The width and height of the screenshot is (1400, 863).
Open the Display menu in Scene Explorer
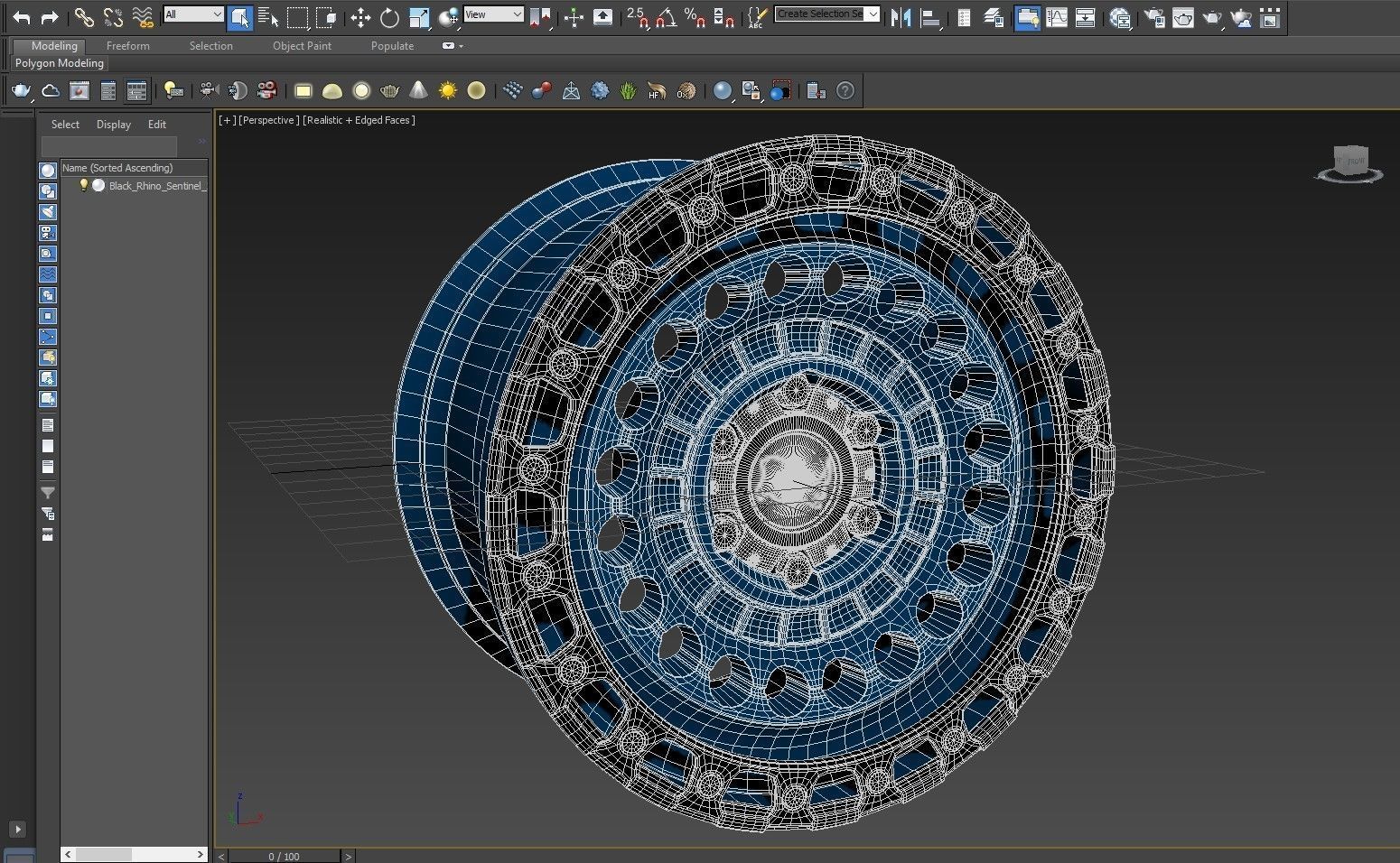coord(114,125)
